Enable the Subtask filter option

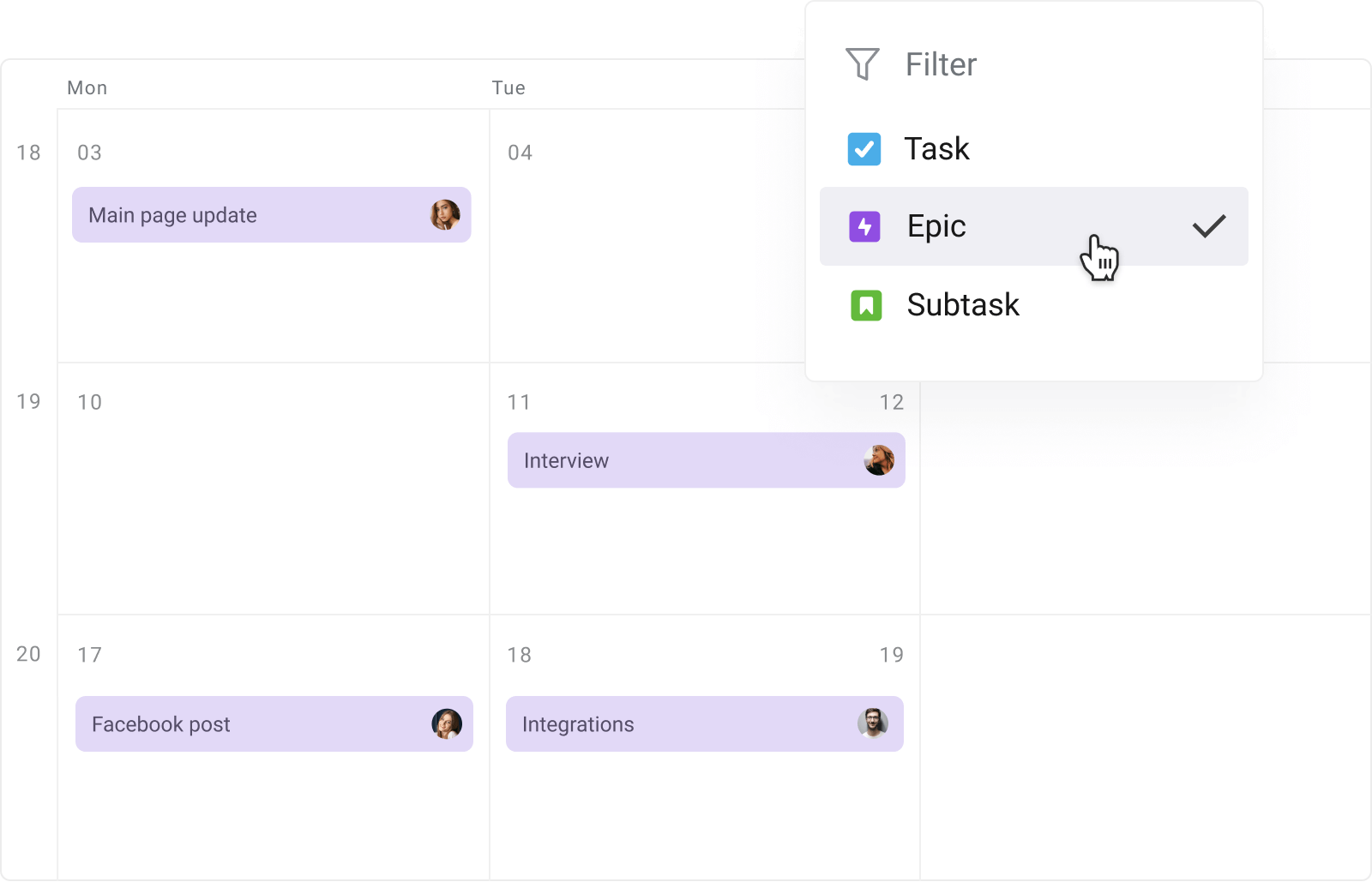click(x=962, y=305)
